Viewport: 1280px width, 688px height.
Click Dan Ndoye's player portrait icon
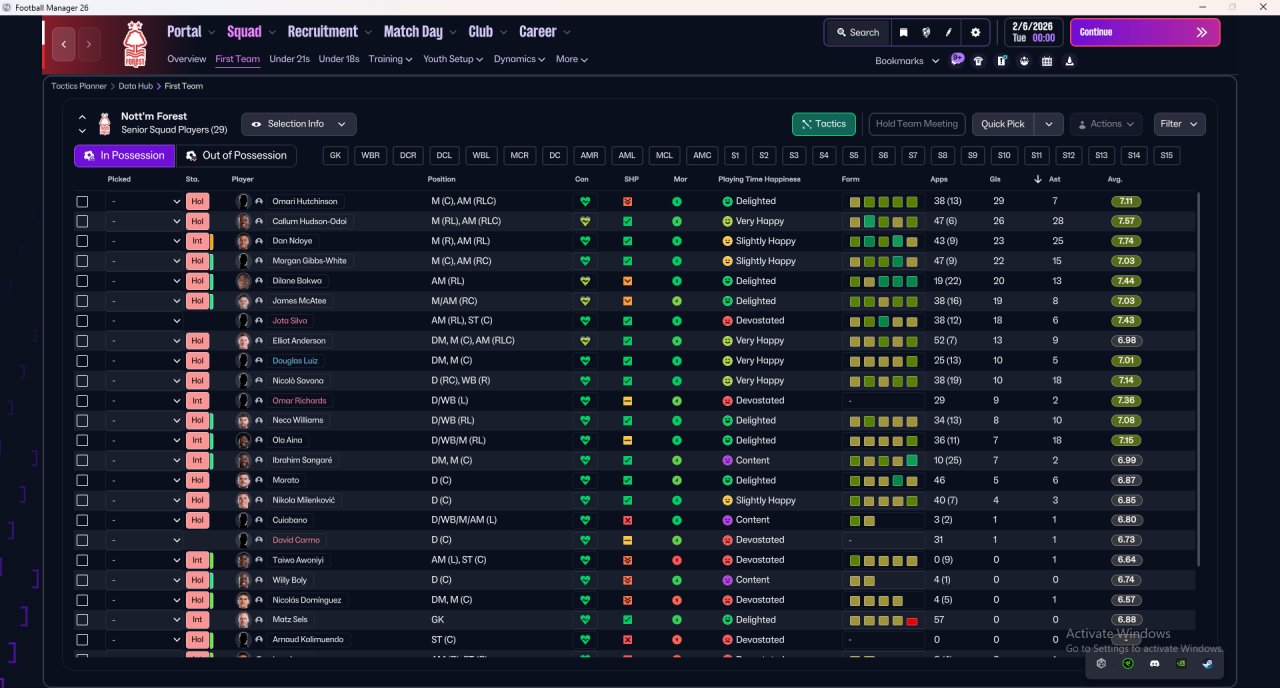click(x=242, y=241)
